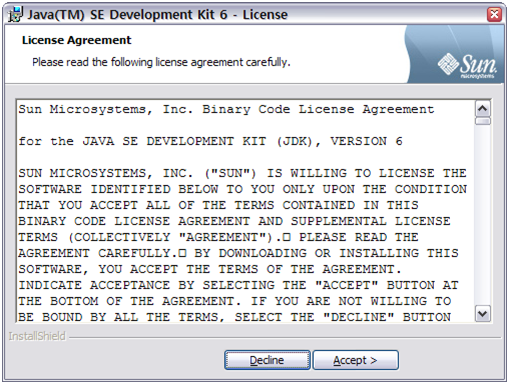The width and height of the screenshot is (509, 384).
Task: Click the license text scrollbar thumb
Action: coord(483,121)
